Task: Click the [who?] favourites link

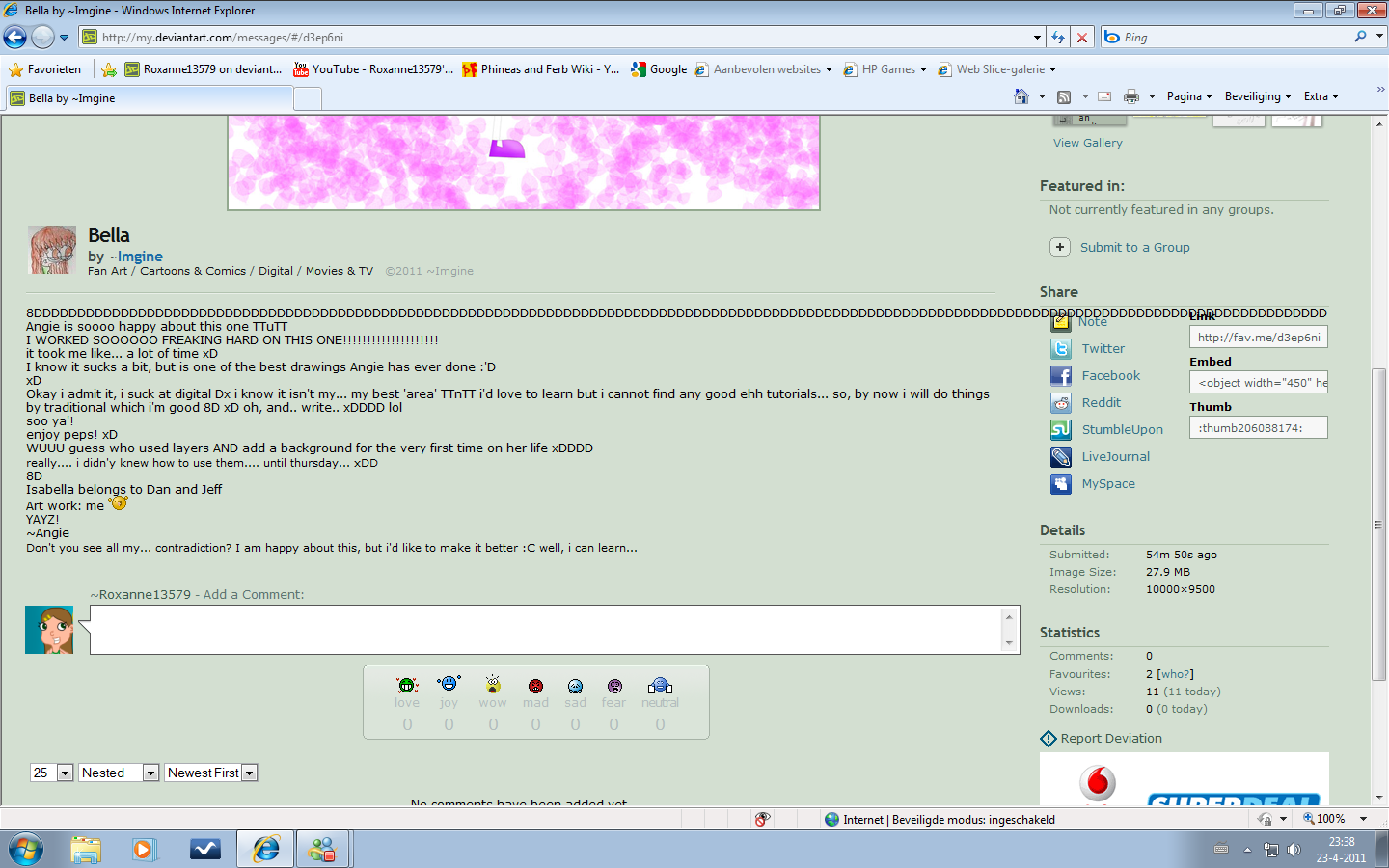Action: coord(1176,674)
